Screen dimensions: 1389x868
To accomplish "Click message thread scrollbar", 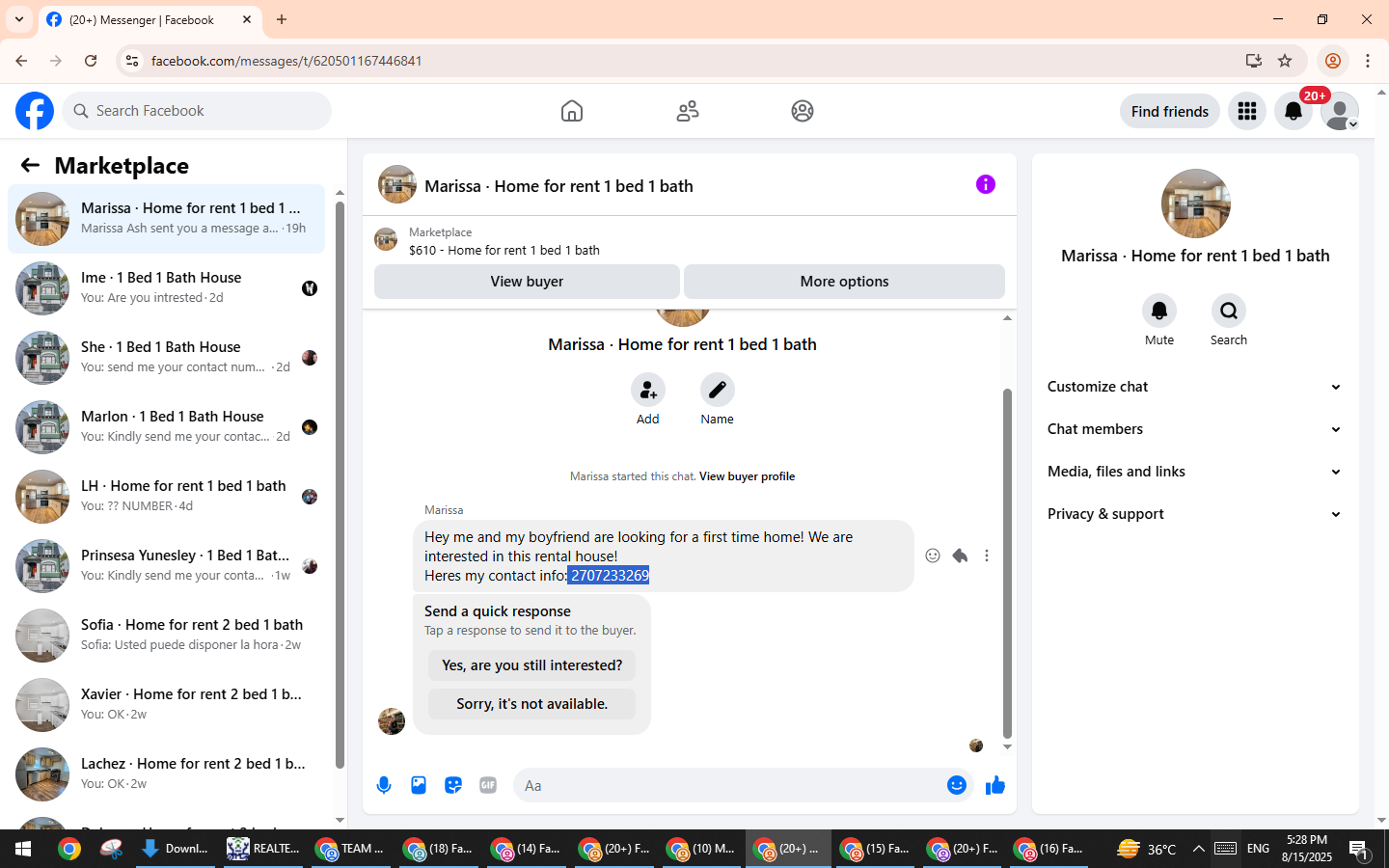I will [1007, 564].
